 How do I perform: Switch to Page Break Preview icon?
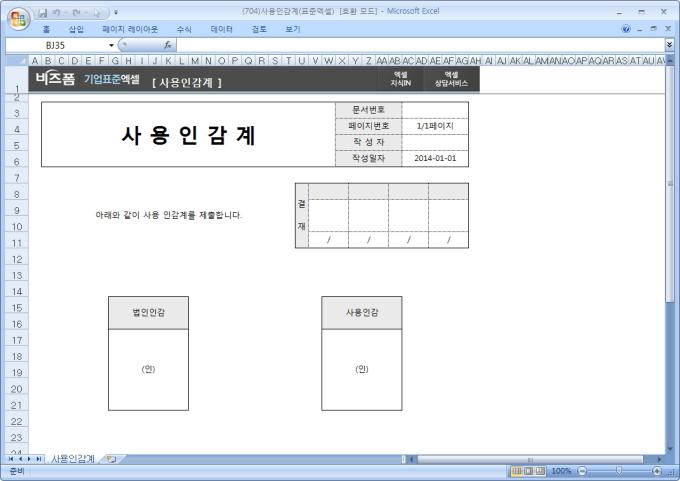(x=540, y=471)
